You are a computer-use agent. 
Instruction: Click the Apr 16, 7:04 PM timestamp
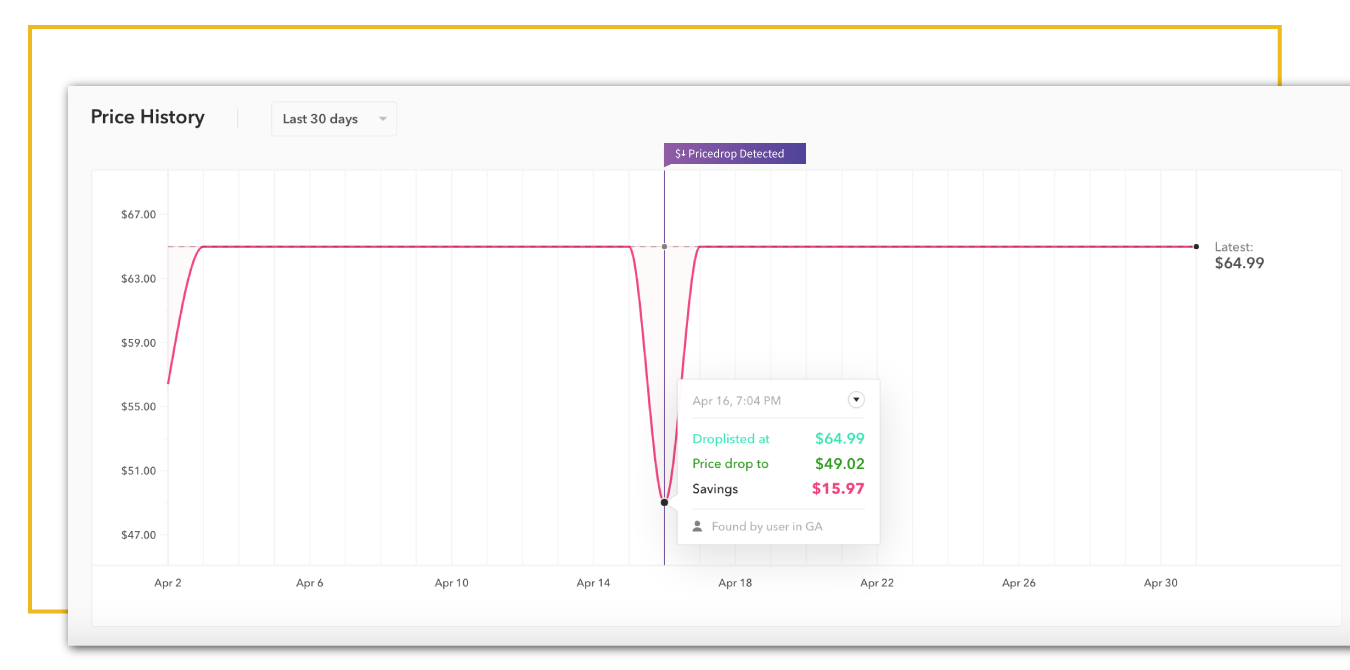pos(736,400)
